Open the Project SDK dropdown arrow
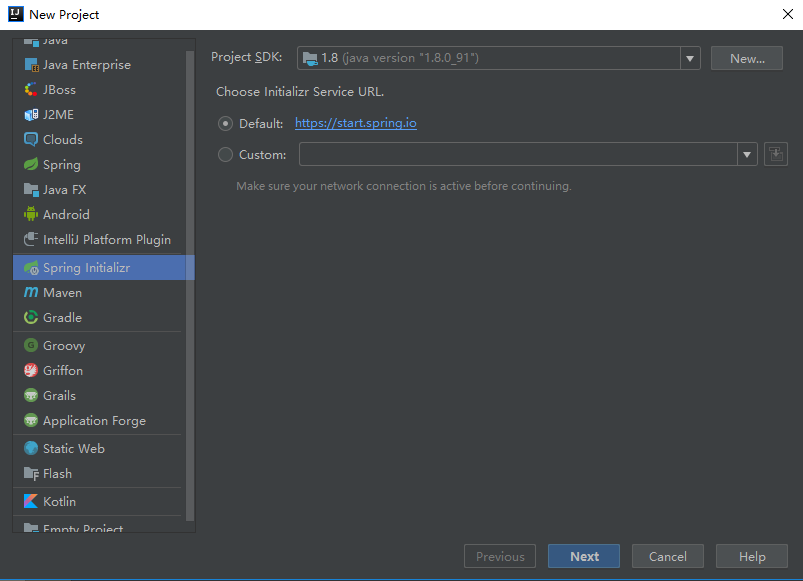The width and height of the screenshot is (803, 581). click(690, 58)
